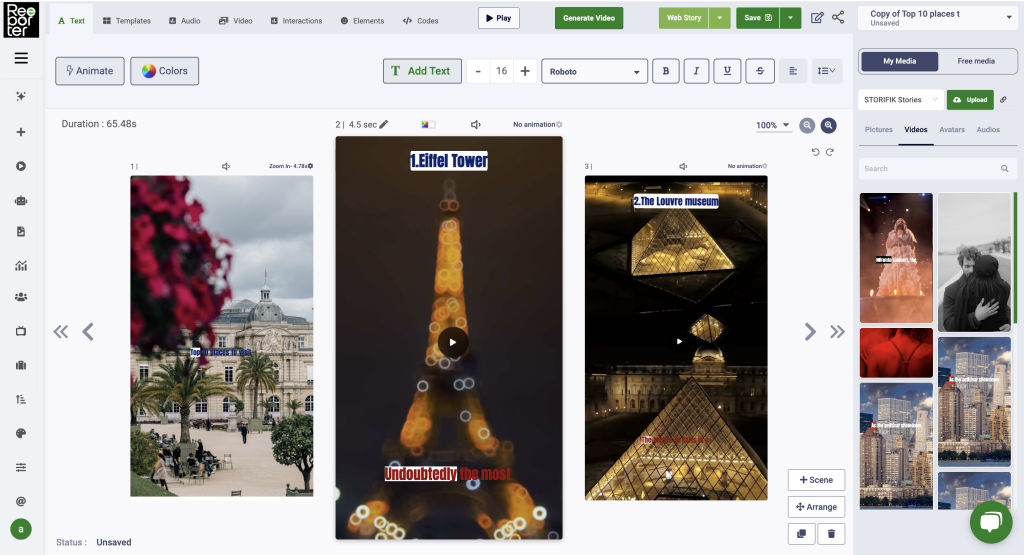
Task: Open the Templates tab
Action: tap(127, 21)
